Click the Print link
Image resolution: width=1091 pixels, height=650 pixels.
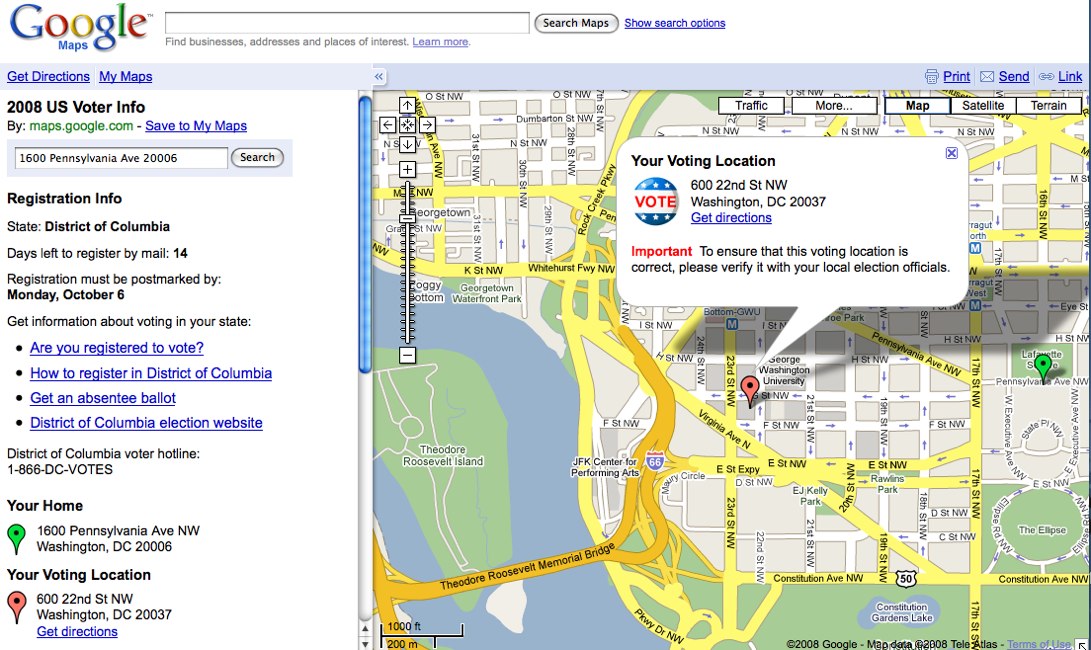pos(956,77)
